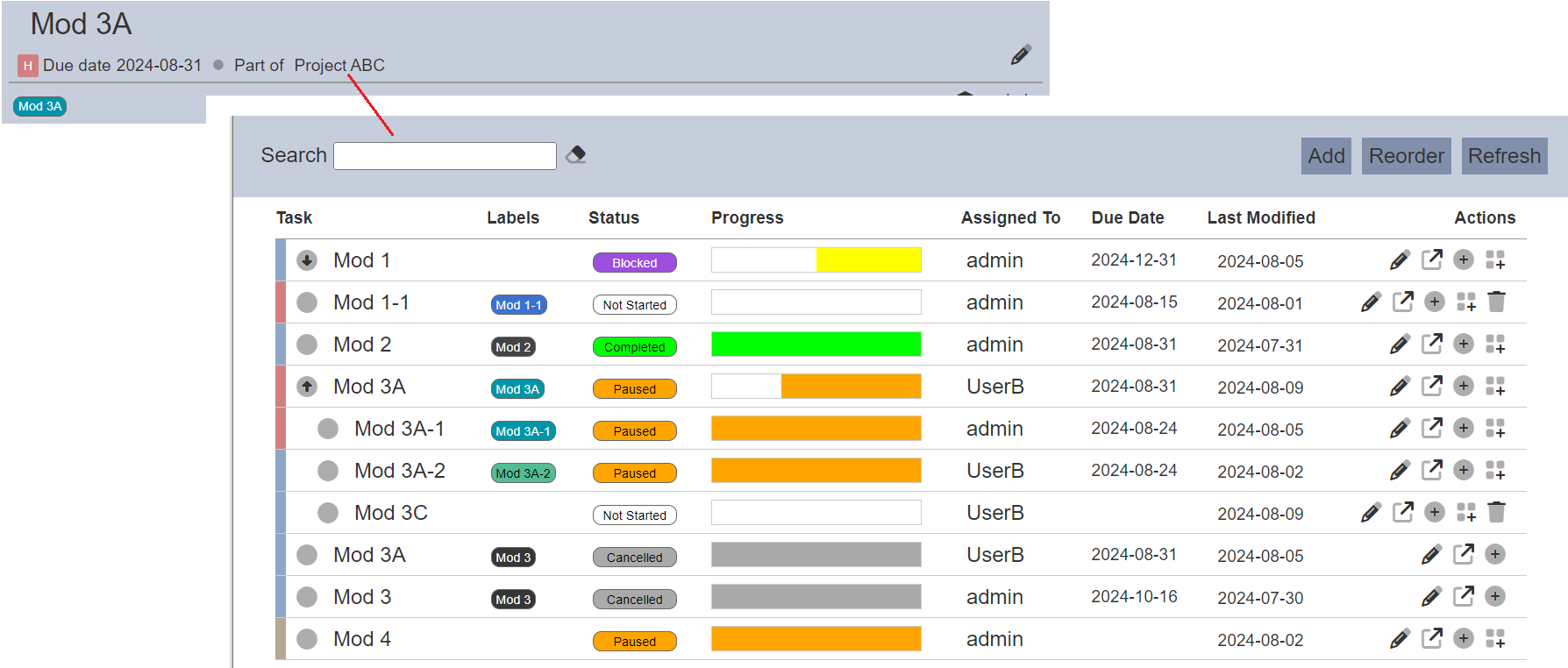The height and width of the screenshot is (668, 1568).
Task: Edit the Mod 1-1 task with its pencil
Action: pyautogui.click(x=1371, y=302)
